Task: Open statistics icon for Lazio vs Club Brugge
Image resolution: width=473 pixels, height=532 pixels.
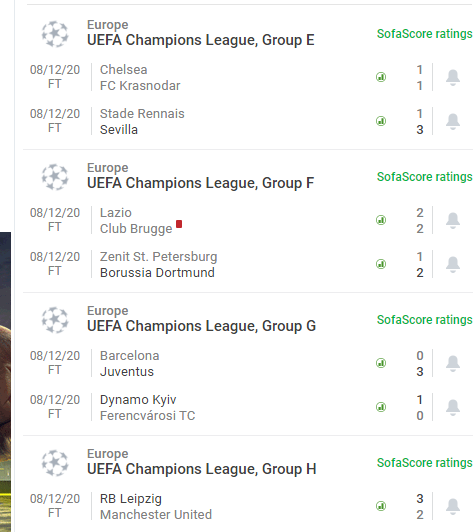Action: (381, 220)
